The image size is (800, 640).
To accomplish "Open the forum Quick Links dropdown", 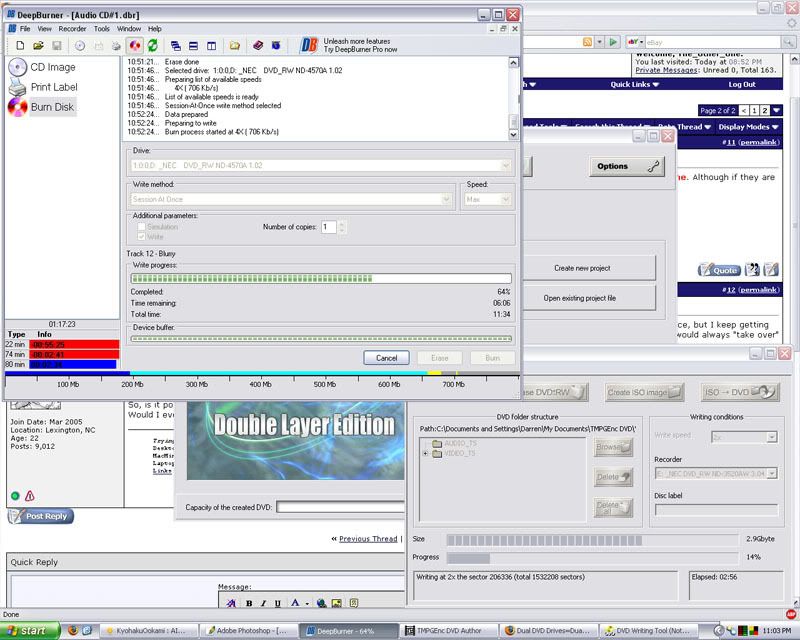I will (x=634, y=85).
